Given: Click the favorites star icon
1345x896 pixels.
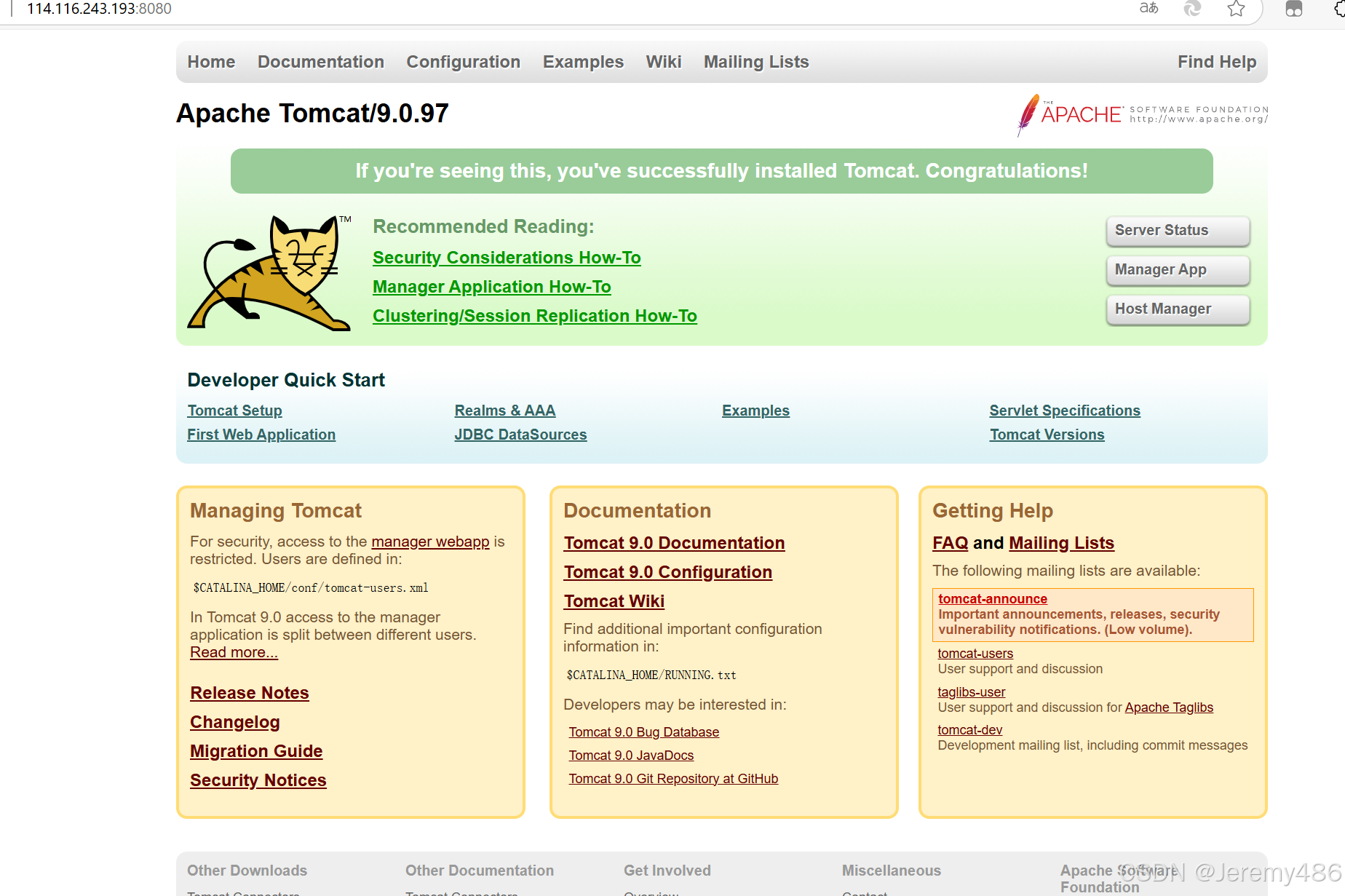Looking at the screenshot, I should (1236, 9).
